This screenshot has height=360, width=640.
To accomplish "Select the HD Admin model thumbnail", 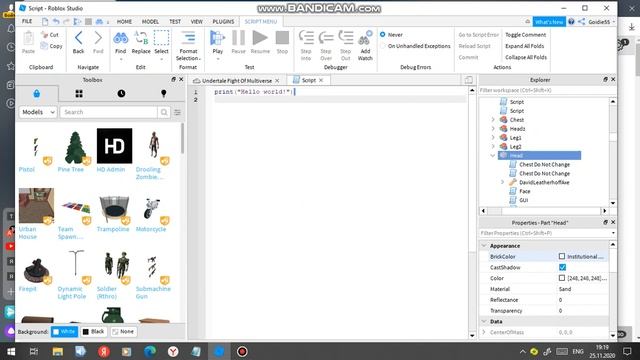I will pos(114,146).
